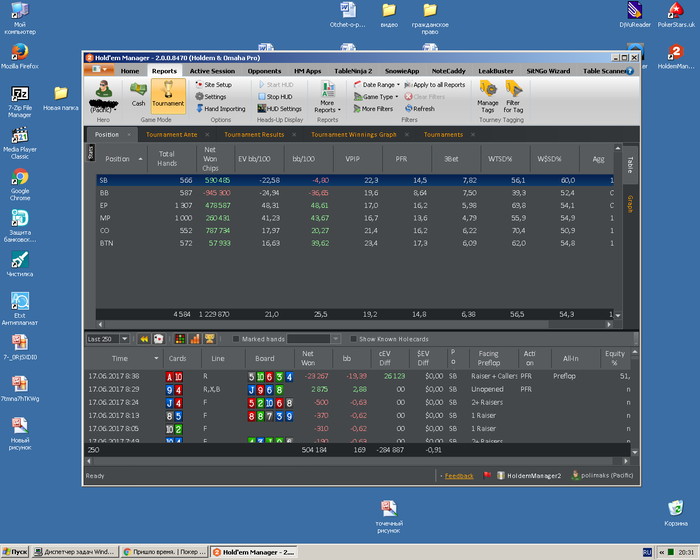Select the Cash game mode icon
The height and width of the screenshot is (560, 700).
[x=138, y=95]
